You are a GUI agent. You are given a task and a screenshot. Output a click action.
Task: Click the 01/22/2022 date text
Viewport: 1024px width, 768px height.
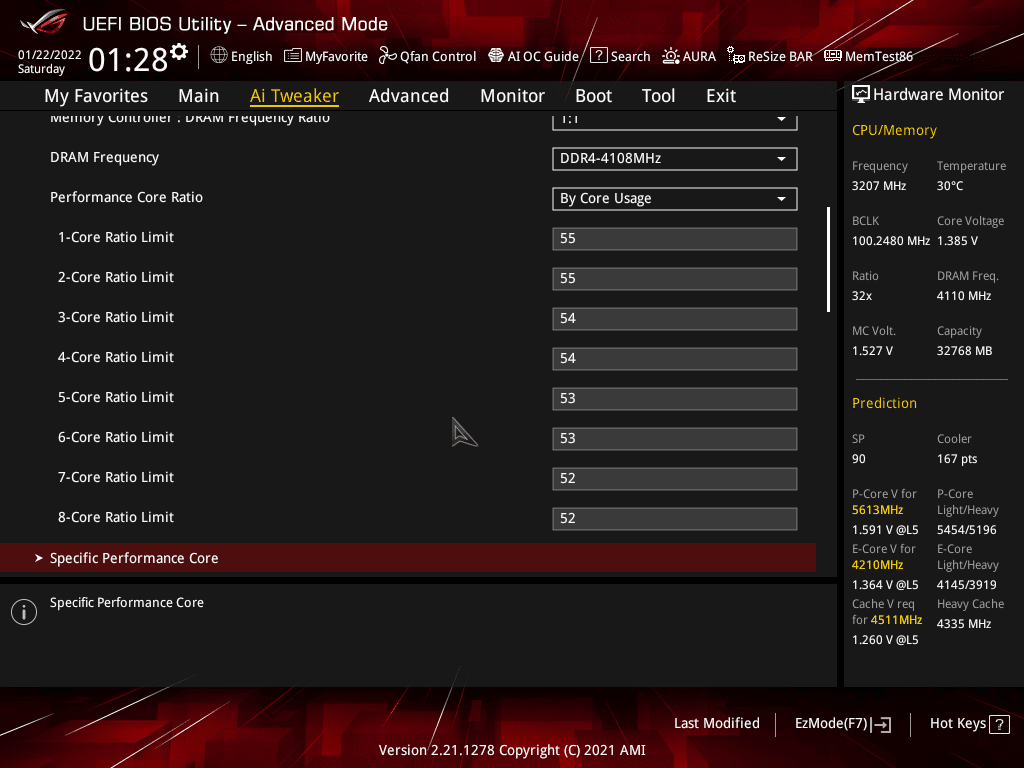click(50, 55)
